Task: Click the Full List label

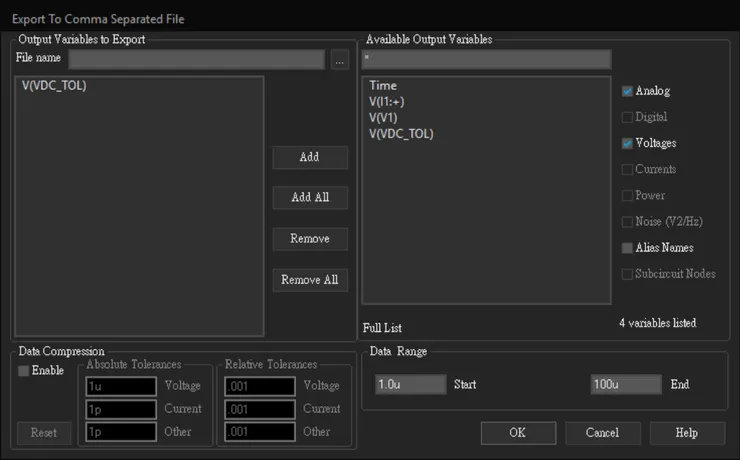Action: tap(382, 328)
